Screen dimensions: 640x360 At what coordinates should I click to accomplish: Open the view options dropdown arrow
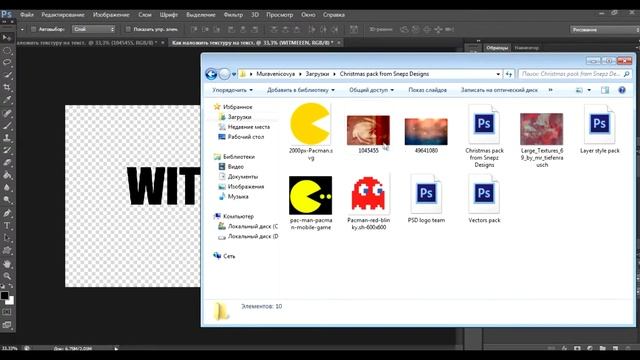pos(589,90)
